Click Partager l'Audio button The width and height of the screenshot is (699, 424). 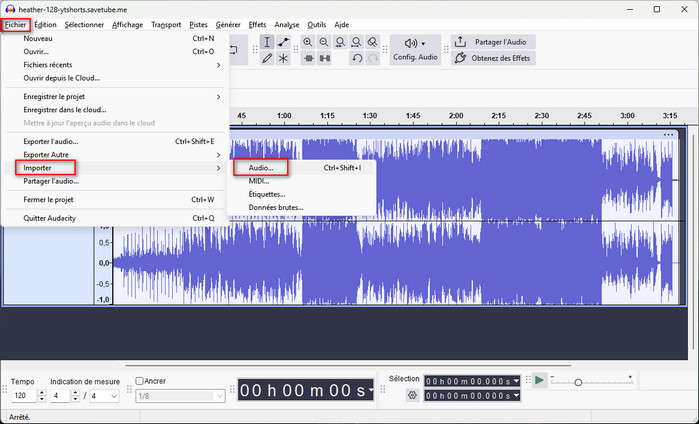493,42
